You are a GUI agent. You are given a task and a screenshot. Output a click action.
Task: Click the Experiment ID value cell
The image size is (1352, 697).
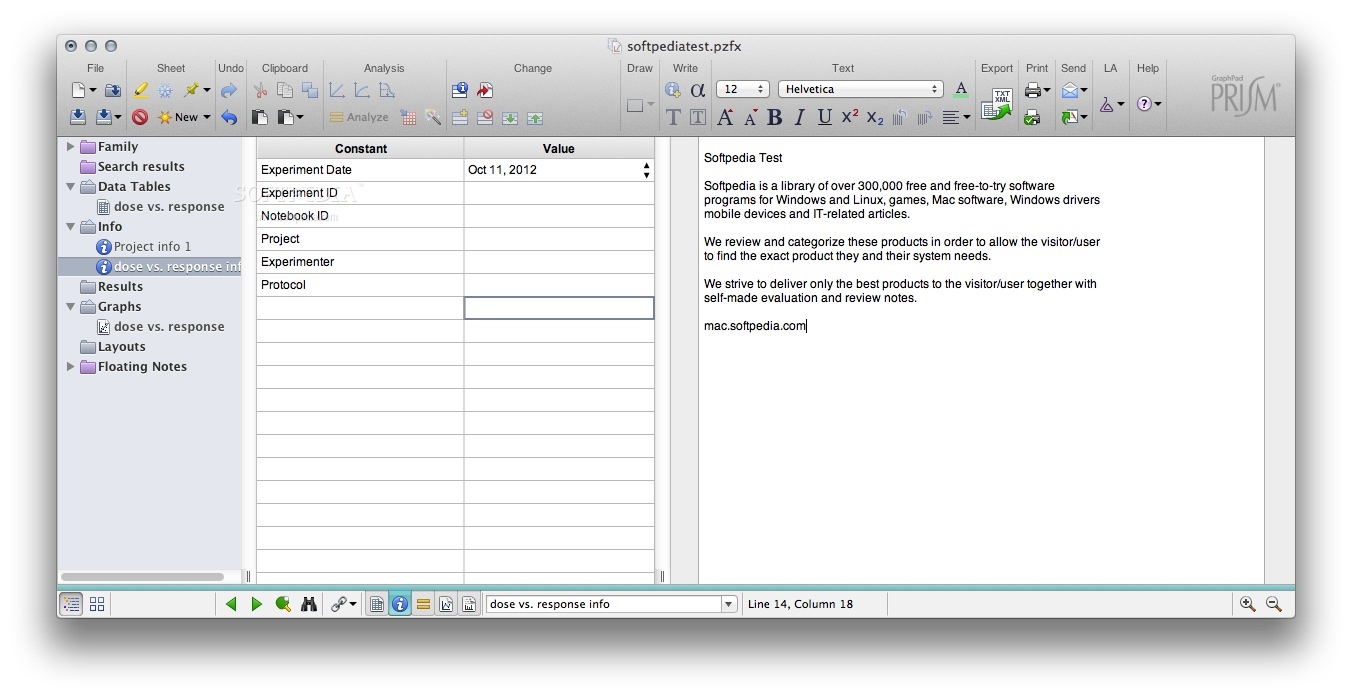pyautogui.click(x=559, y=193)
